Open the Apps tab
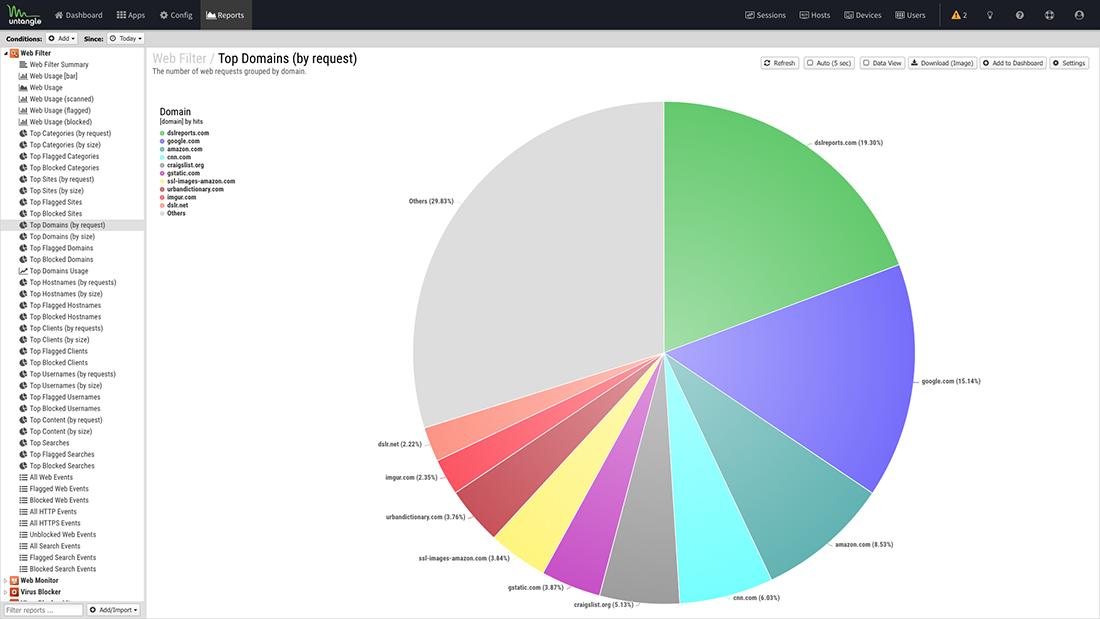This screenshot has width=1100, height=619. click(x=131, y=15)
